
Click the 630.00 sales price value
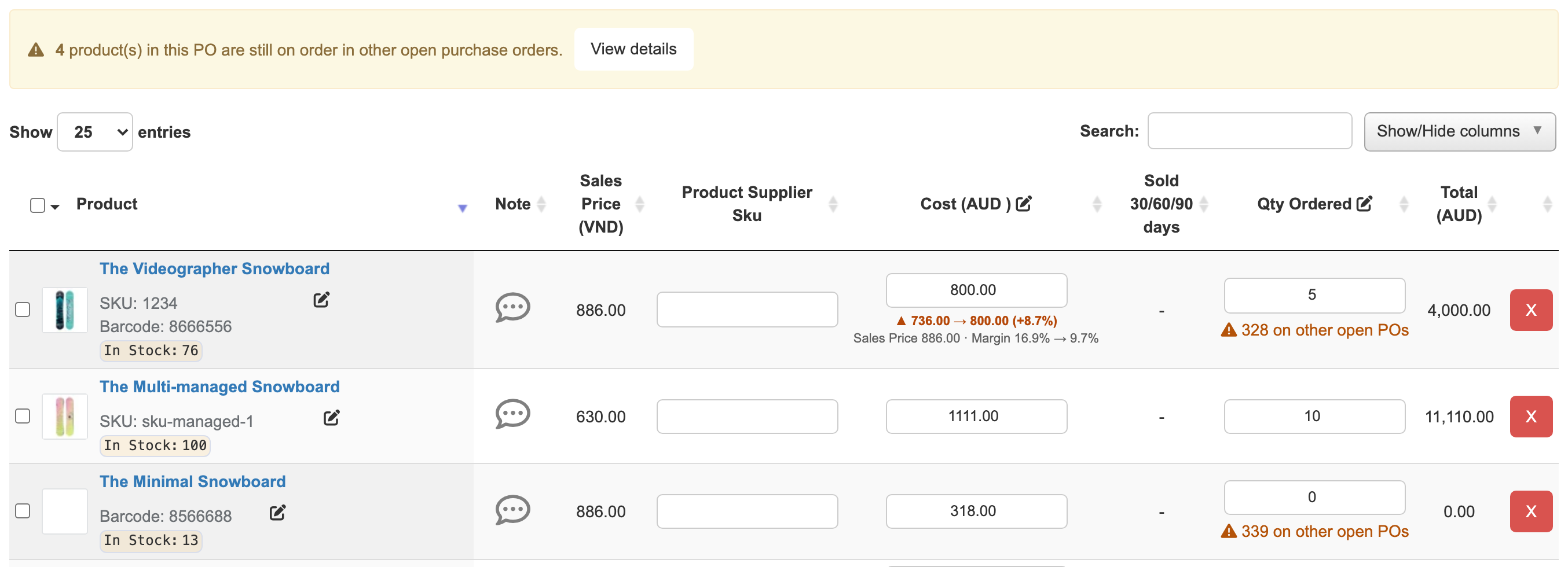[601, 417]
